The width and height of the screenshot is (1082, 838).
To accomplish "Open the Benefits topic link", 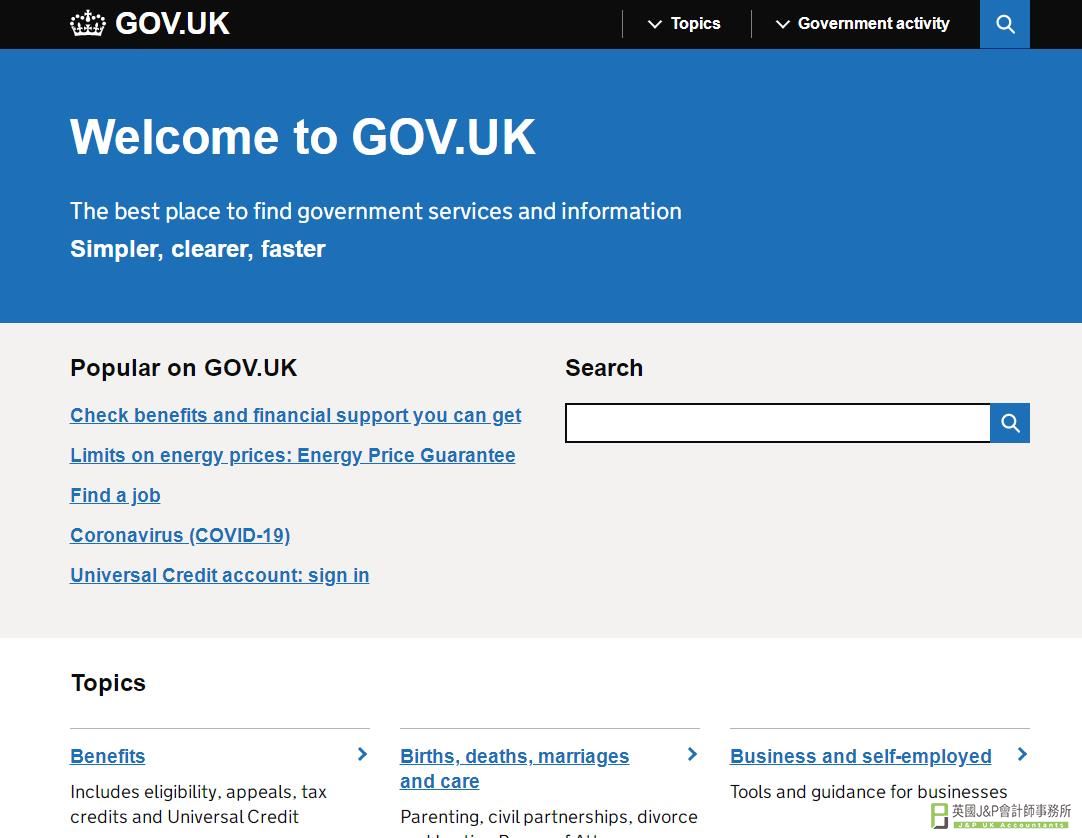I will [x=108, y=757].
